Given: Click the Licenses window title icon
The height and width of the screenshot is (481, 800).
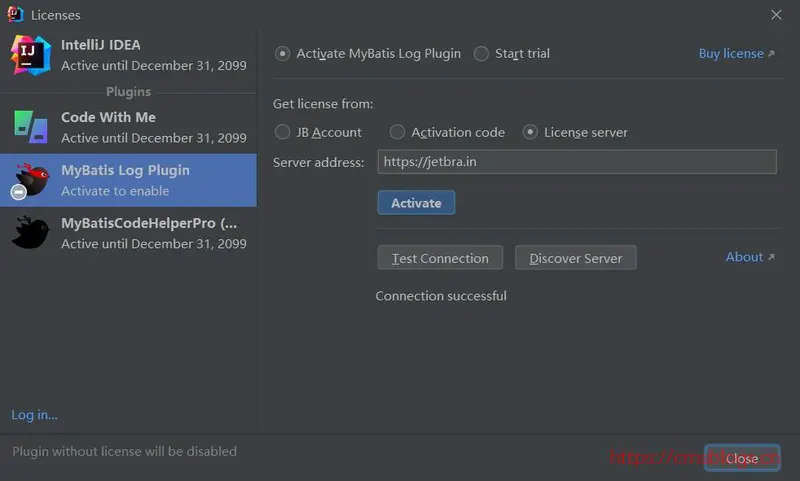Looking at the screenshot, I should [15, 15].
